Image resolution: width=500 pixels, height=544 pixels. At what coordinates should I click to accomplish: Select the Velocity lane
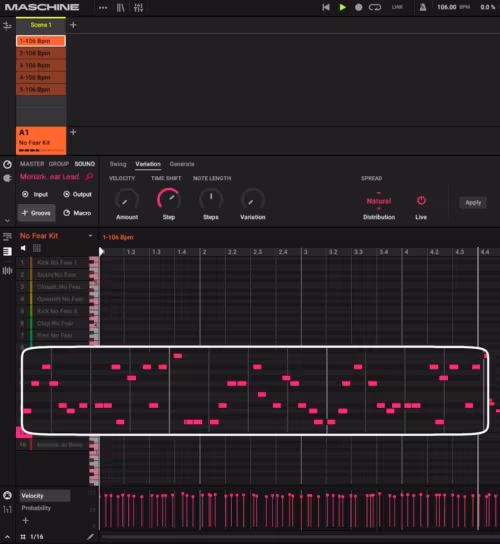click(45, 495)
